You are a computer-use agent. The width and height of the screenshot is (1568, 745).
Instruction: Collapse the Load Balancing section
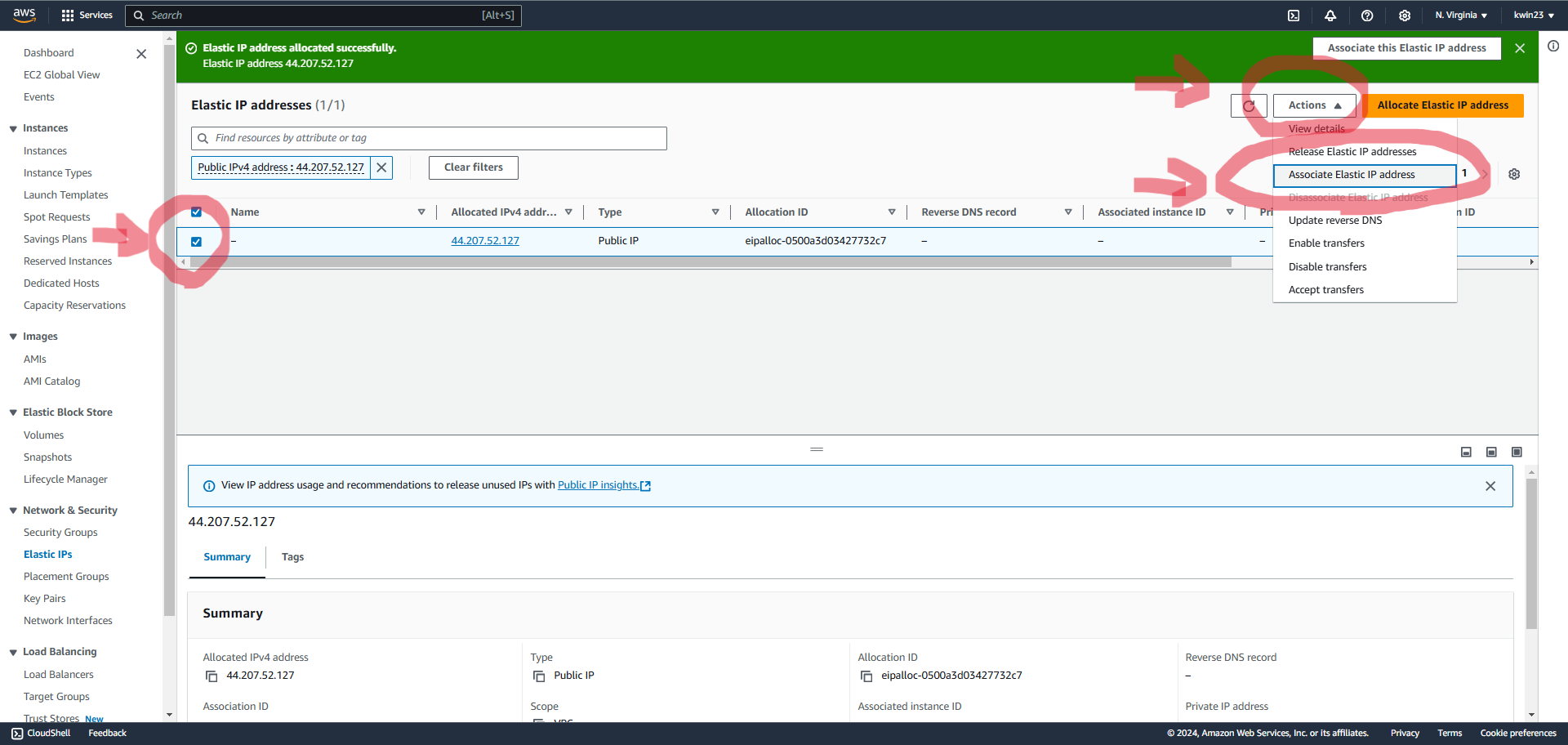[x=13, y=653]
